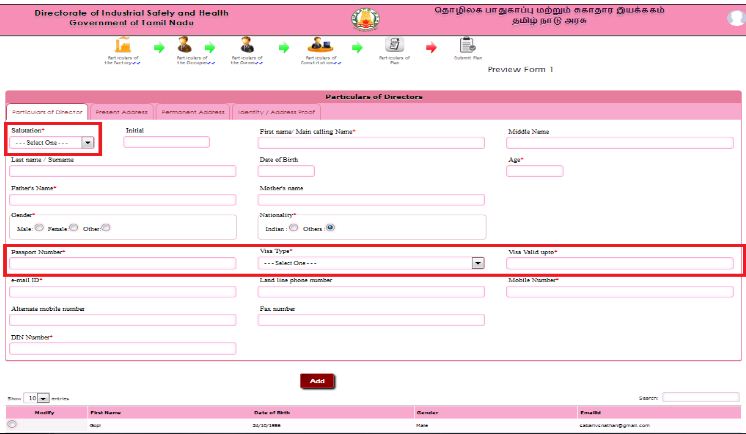Choose Others nationality radio button
The width and height of the screenshot is (746, 434).
[x=330, y=227]
